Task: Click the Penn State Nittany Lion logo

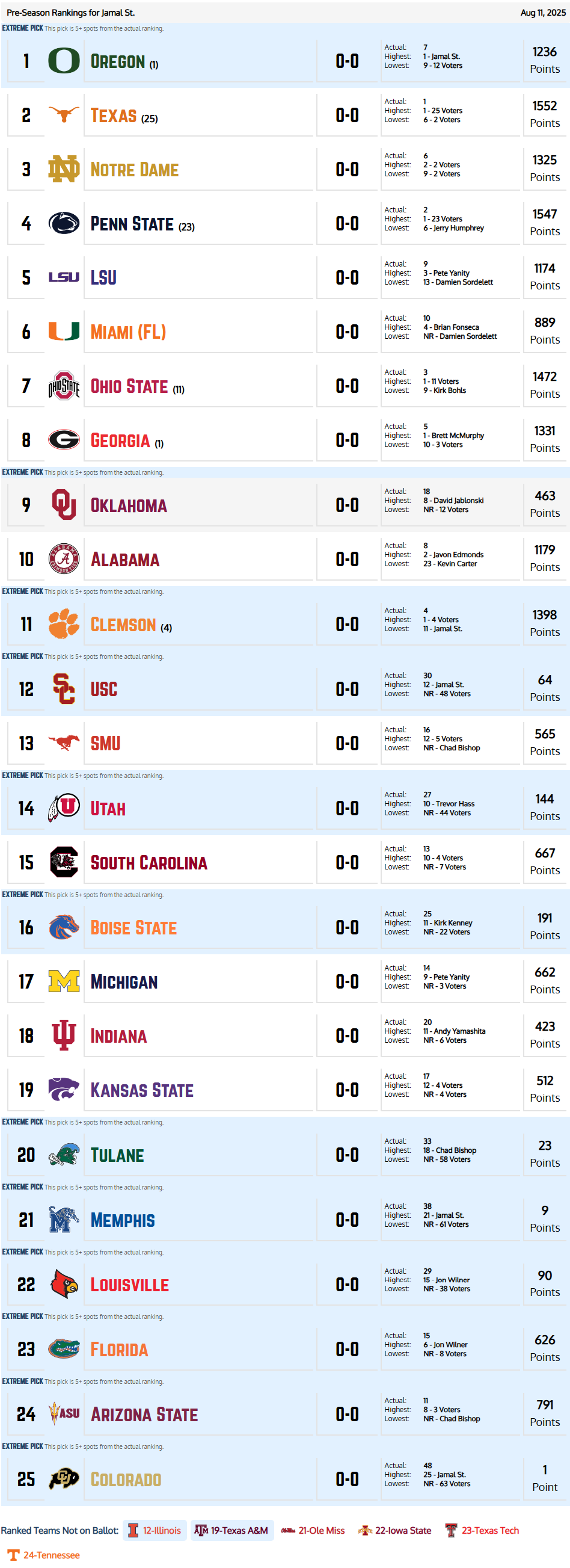Action: point(63,223)
